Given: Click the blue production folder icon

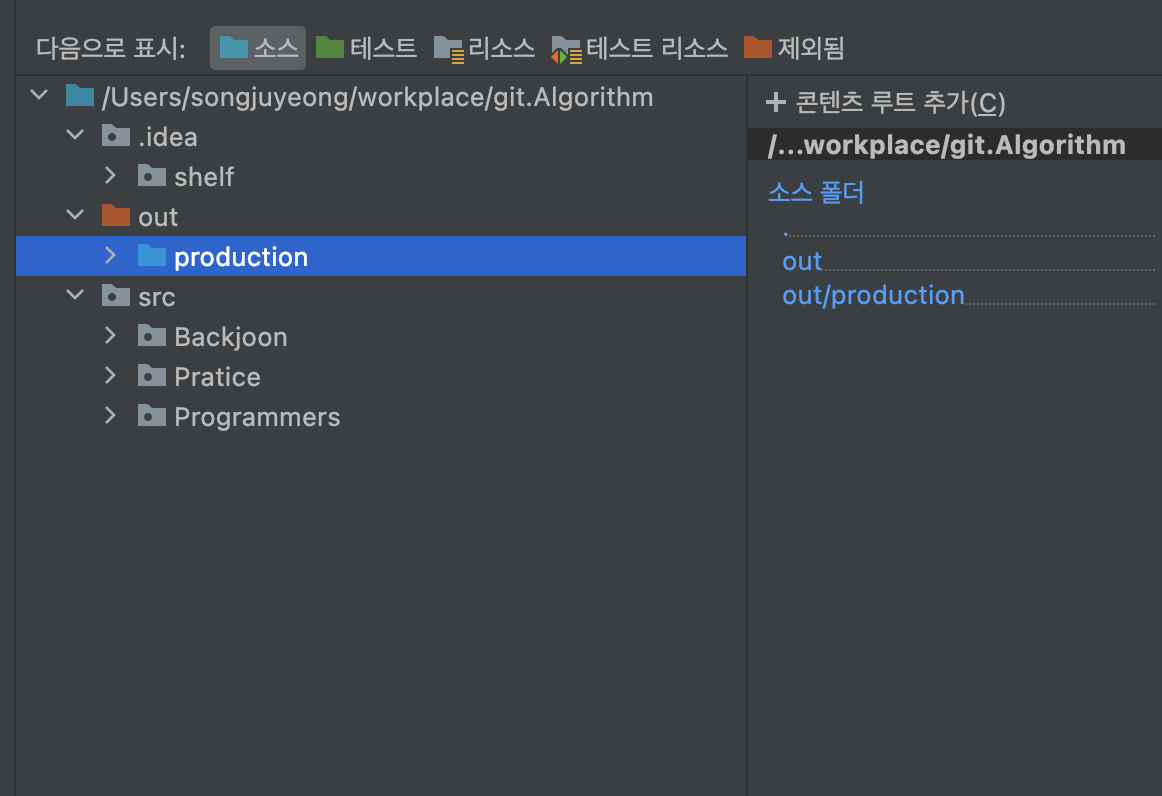Looking at the screenshot, I should click(x=152, y=256).
